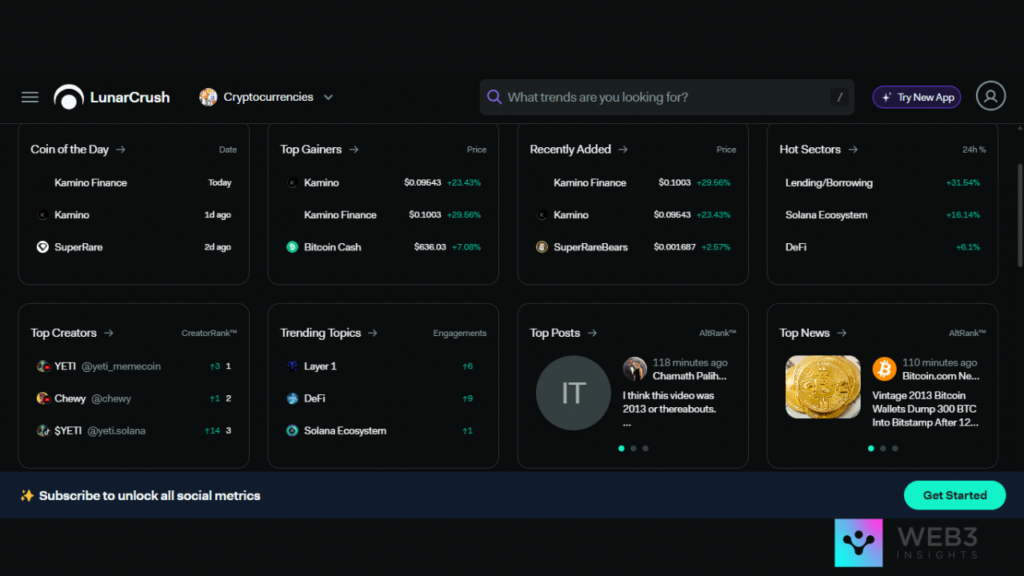The height and width of the screenshot is (576, 1024).
Task: Open the Recently Added heading
Action: (x=570, y=150)
